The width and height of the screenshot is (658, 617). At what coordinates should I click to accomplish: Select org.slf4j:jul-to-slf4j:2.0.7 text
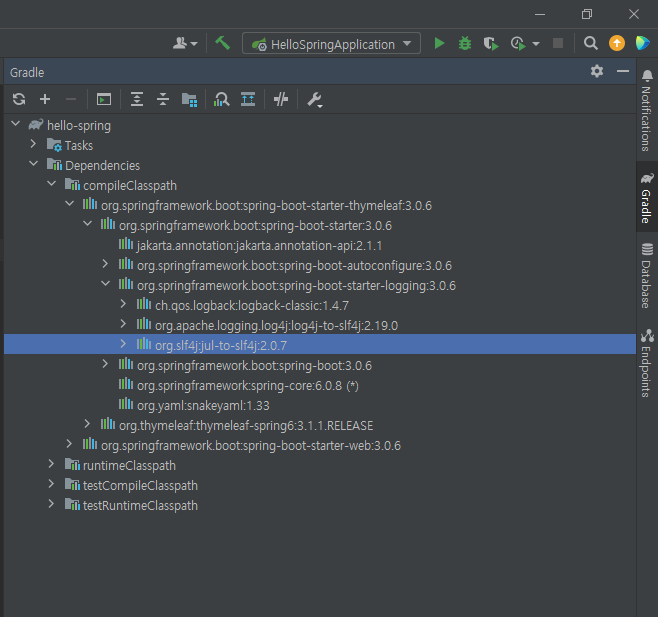(221, 345)
